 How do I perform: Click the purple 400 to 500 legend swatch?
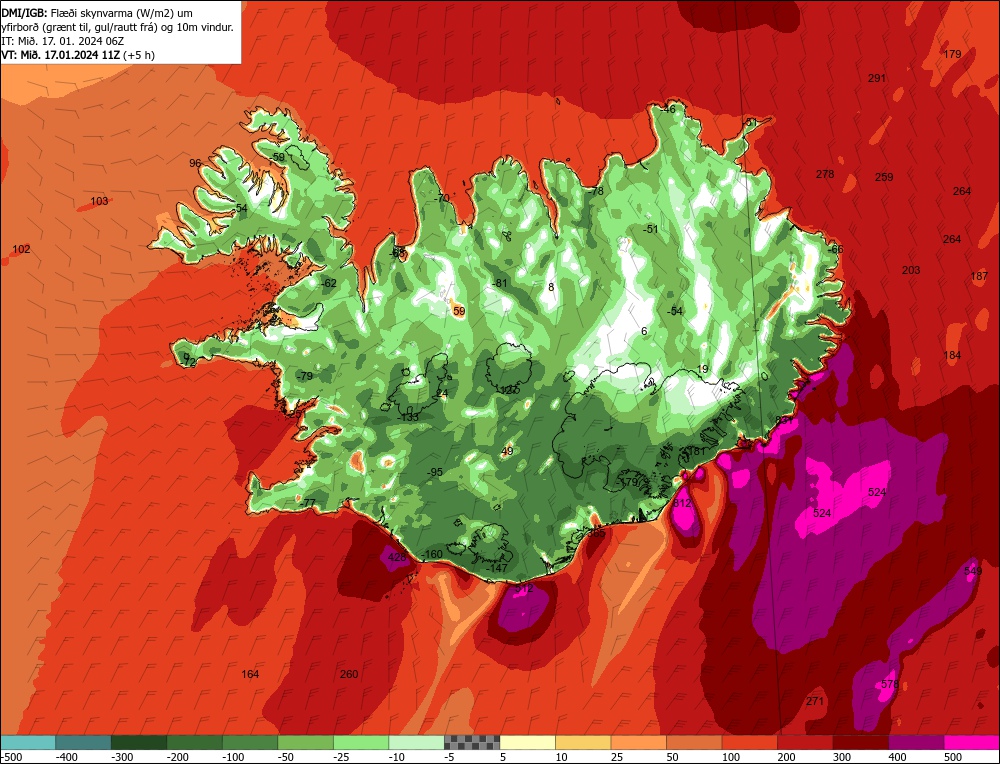pos(916,742)
